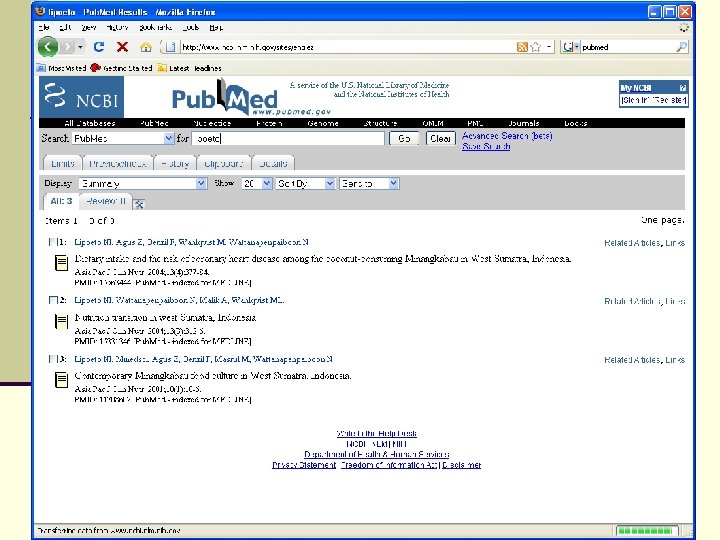Open the Help menu

point(216,28)
